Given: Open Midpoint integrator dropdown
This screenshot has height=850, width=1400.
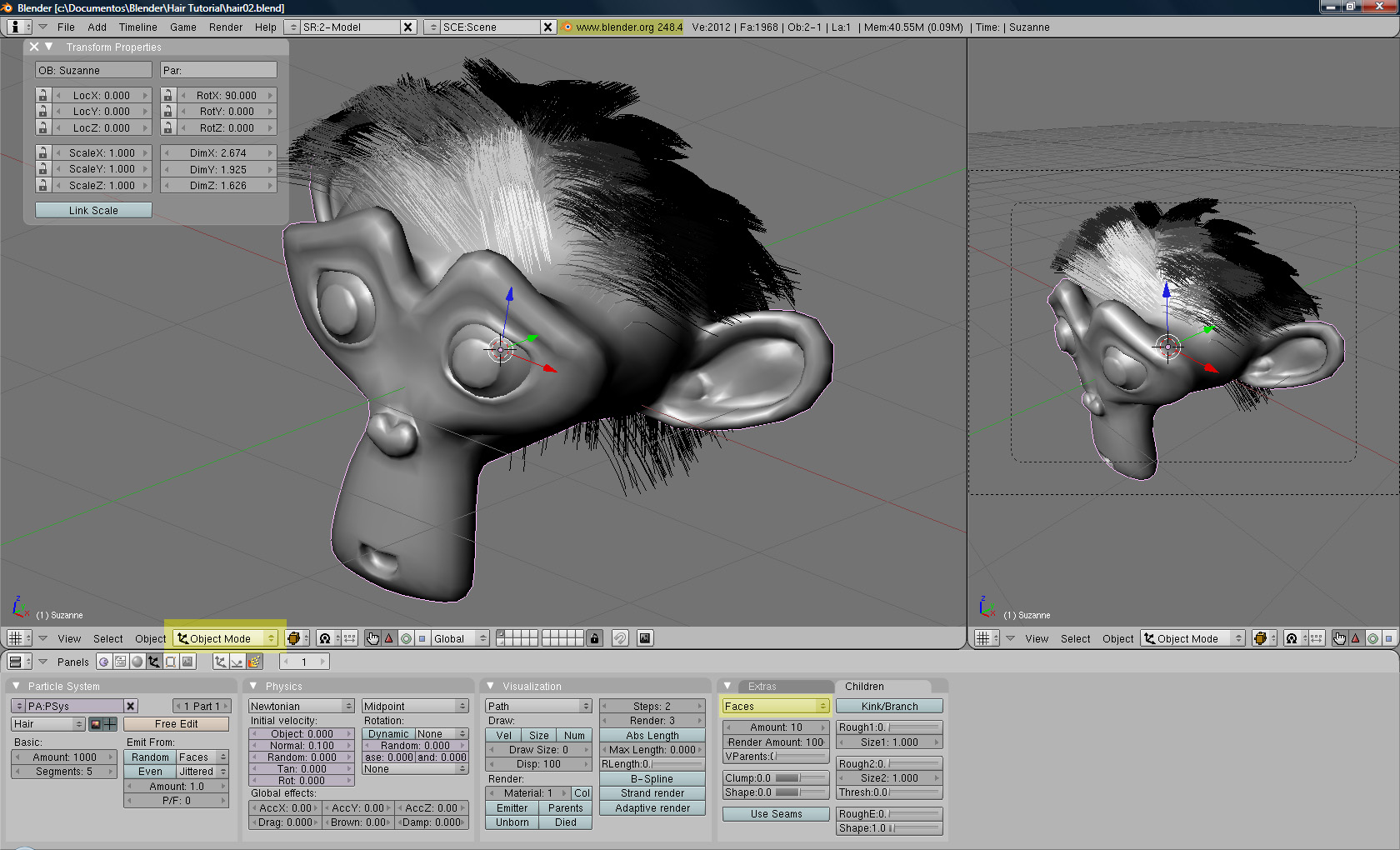Looking at the screenshot, I should point(415,706).
